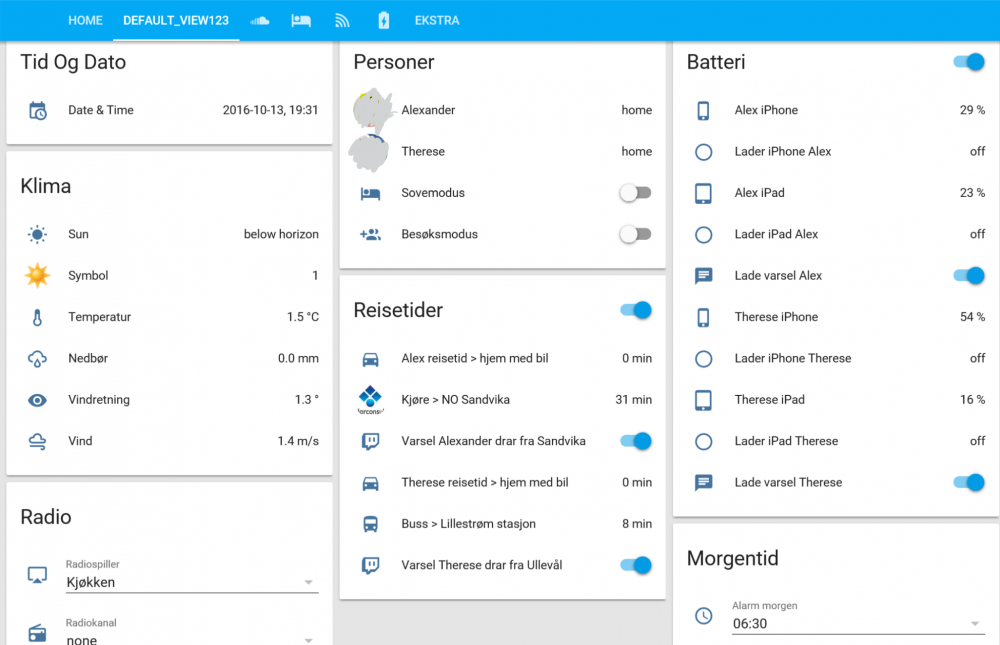The height and width of the screenshot is (645, 1000).
Task: Open the EKSTRA tab
Action: click(437, 20)
